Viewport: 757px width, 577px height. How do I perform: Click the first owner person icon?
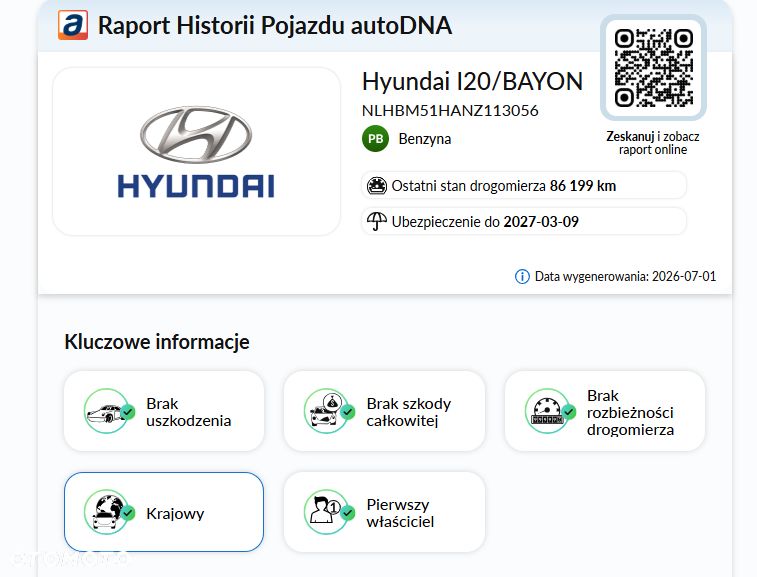click(x=329, y=512)
